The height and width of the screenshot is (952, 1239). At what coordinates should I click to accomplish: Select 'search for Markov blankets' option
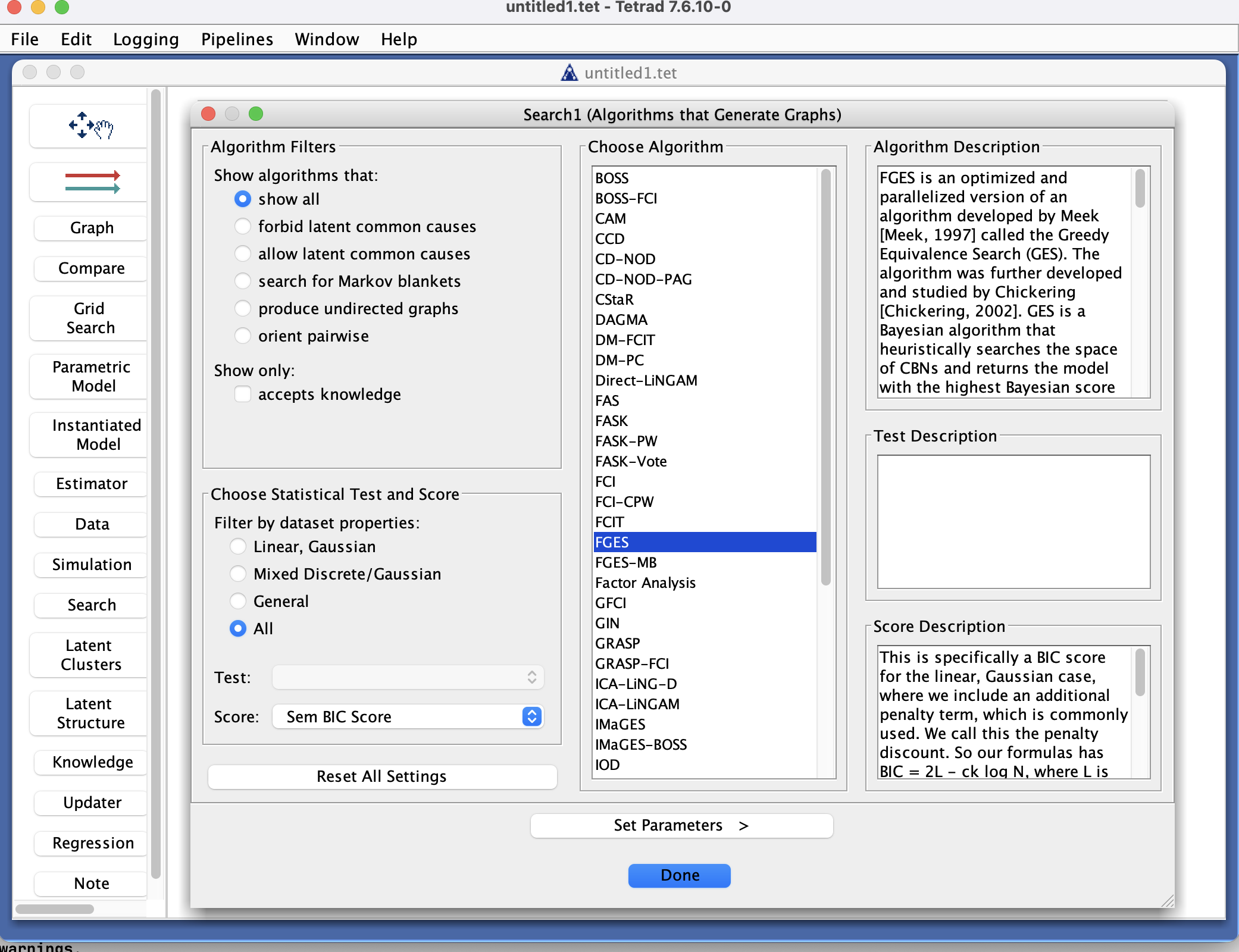[x=243, y=281]
